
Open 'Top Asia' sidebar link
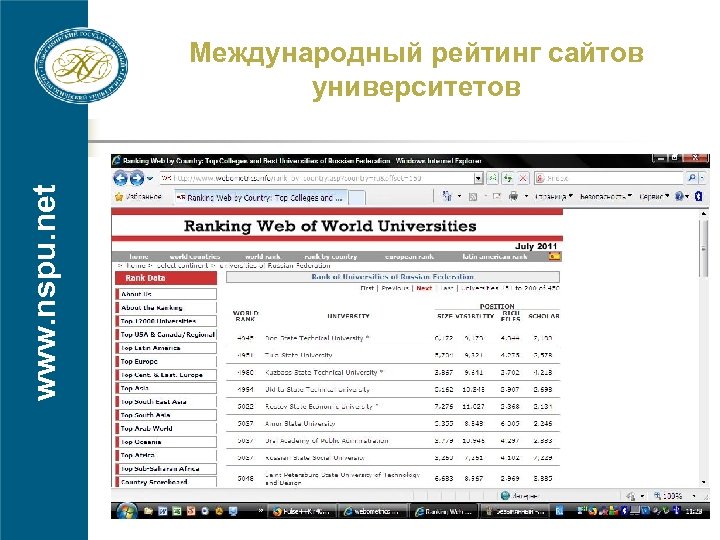(x=166, y=388)
